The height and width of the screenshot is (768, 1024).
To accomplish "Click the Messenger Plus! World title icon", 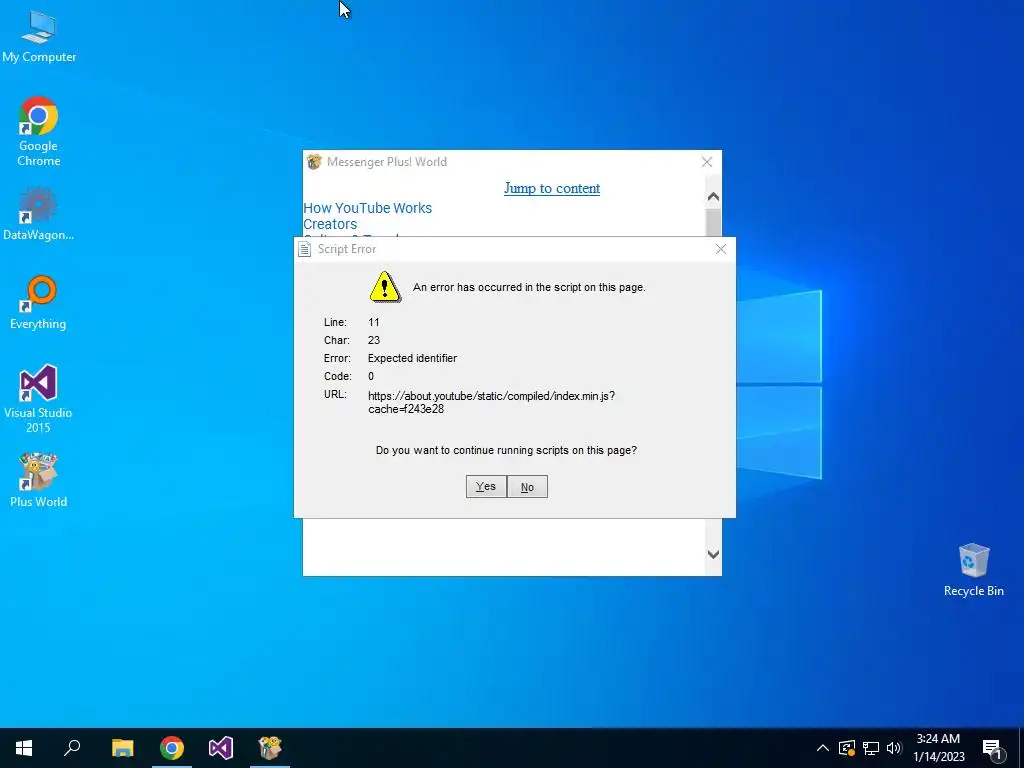I will 314,161.
